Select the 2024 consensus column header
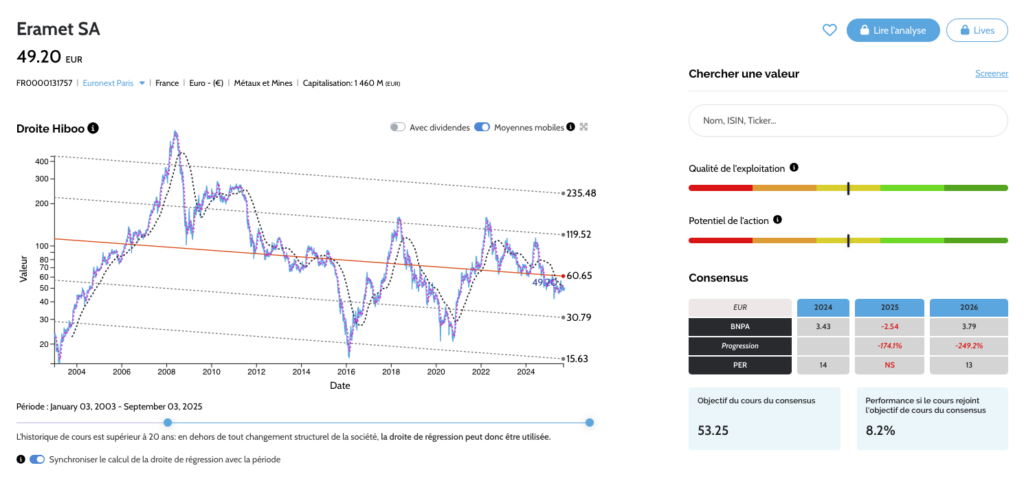Screen dimensions: 1024x483 pyautogui.click(x=822, y=307)
